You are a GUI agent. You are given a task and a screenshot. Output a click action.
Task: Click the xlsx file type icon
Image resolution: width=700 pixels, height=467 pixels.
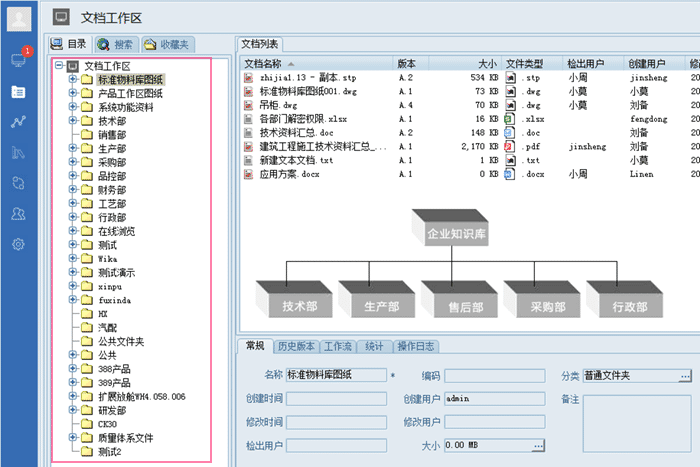point(510,118)
